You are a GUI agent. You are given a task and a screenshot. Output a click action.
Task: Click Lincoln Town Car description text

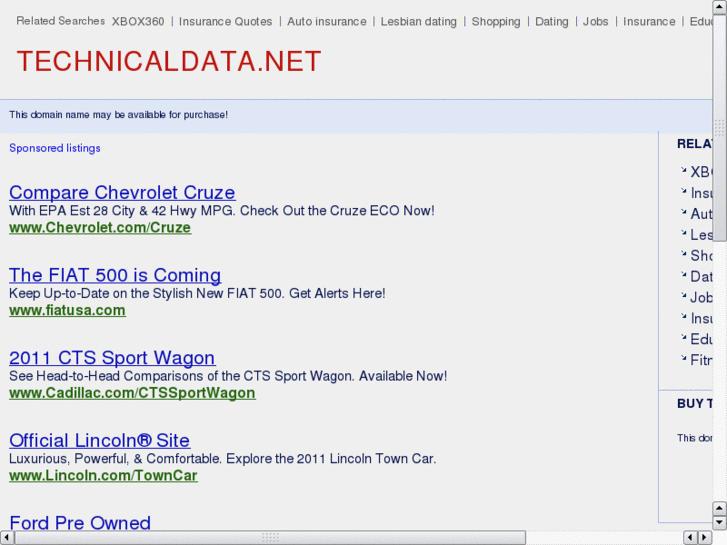pos(223,458)
